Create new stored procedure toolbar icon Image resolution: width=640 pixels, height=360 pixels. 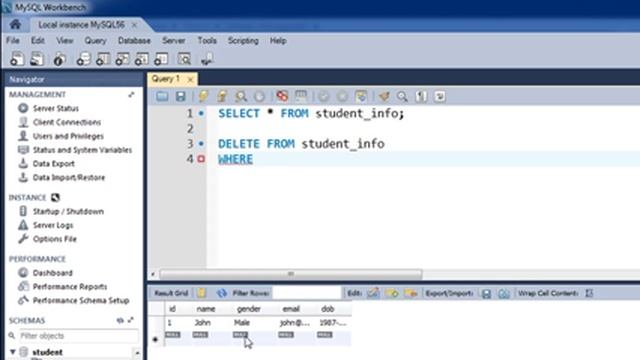[x=142, y=59]
